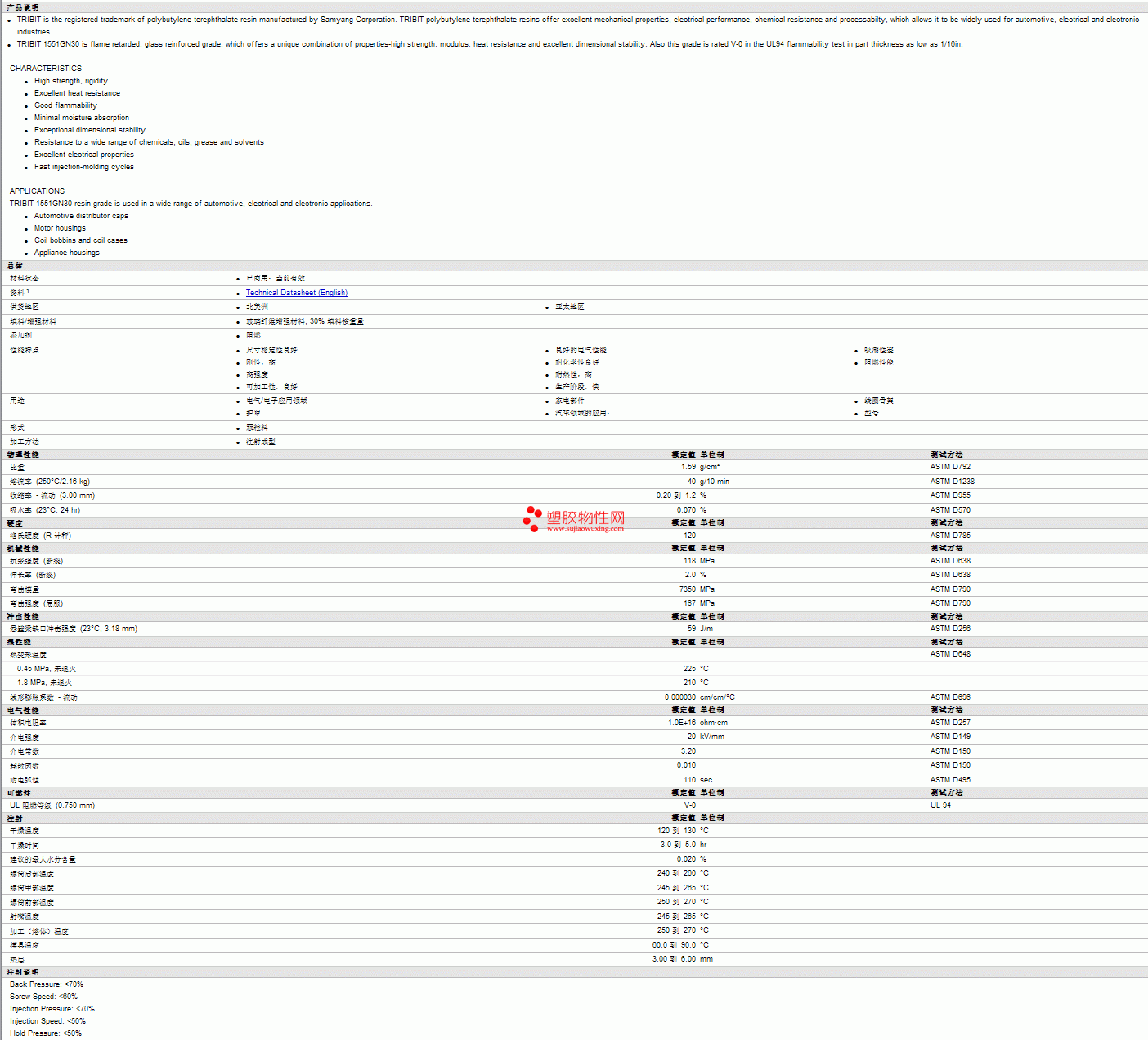1148x1040 pixels.
Task: Select the 210 °C value
Action: point(696,683)
